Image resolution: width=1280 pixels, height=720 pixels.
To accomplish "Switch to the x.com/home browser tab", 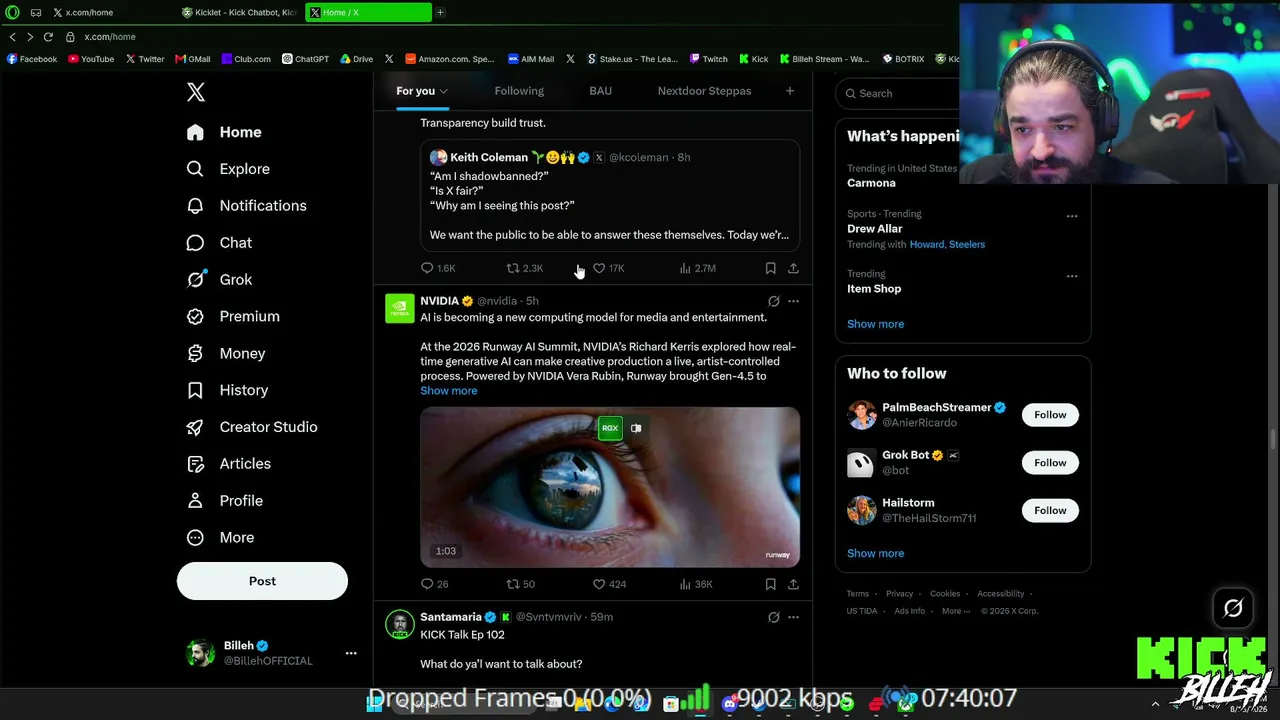I will [x=110, y=13].
